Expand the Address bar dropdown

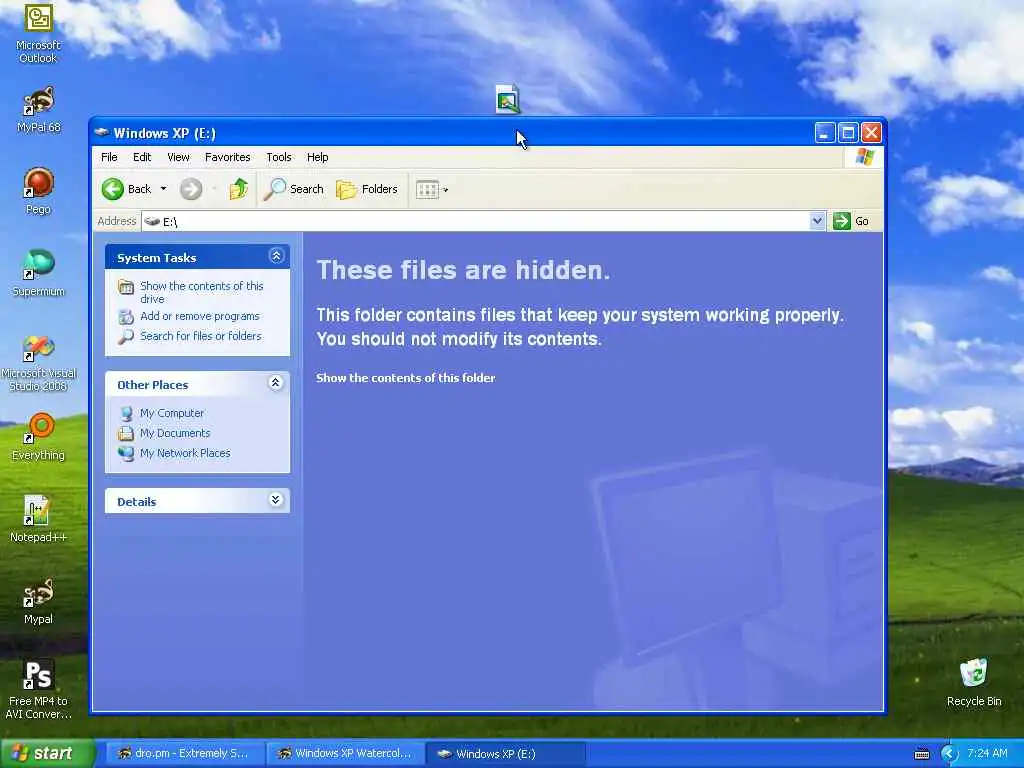coord(817,221)
